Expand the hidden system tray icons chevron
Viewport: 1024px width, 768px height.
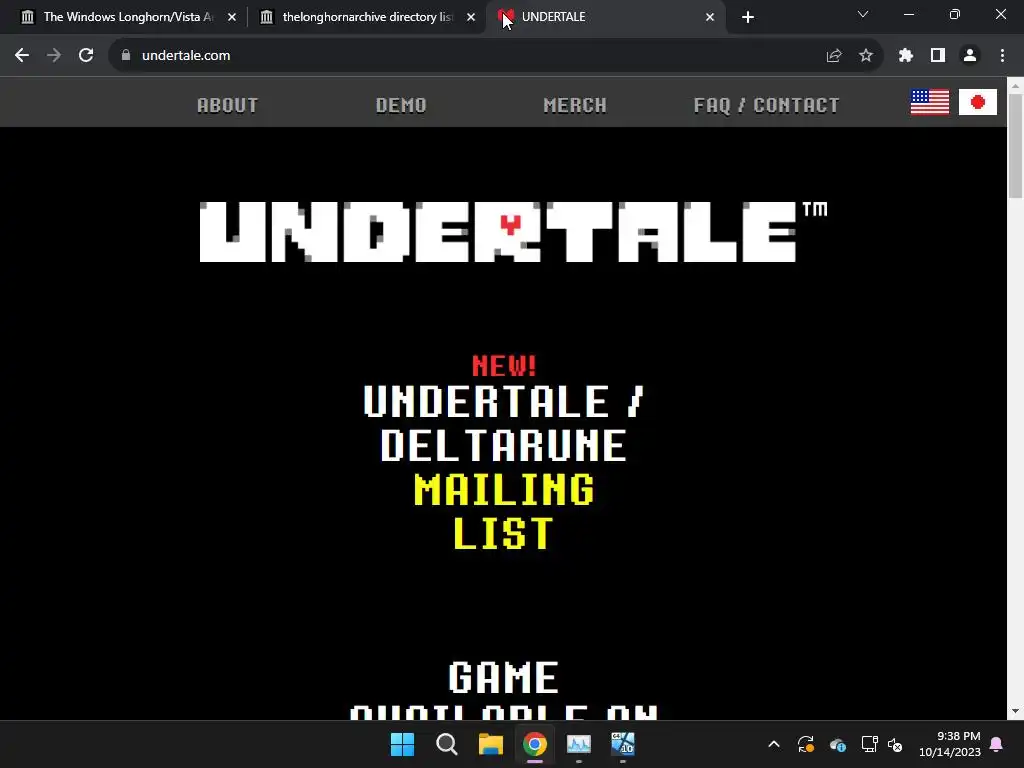(774, 744)
